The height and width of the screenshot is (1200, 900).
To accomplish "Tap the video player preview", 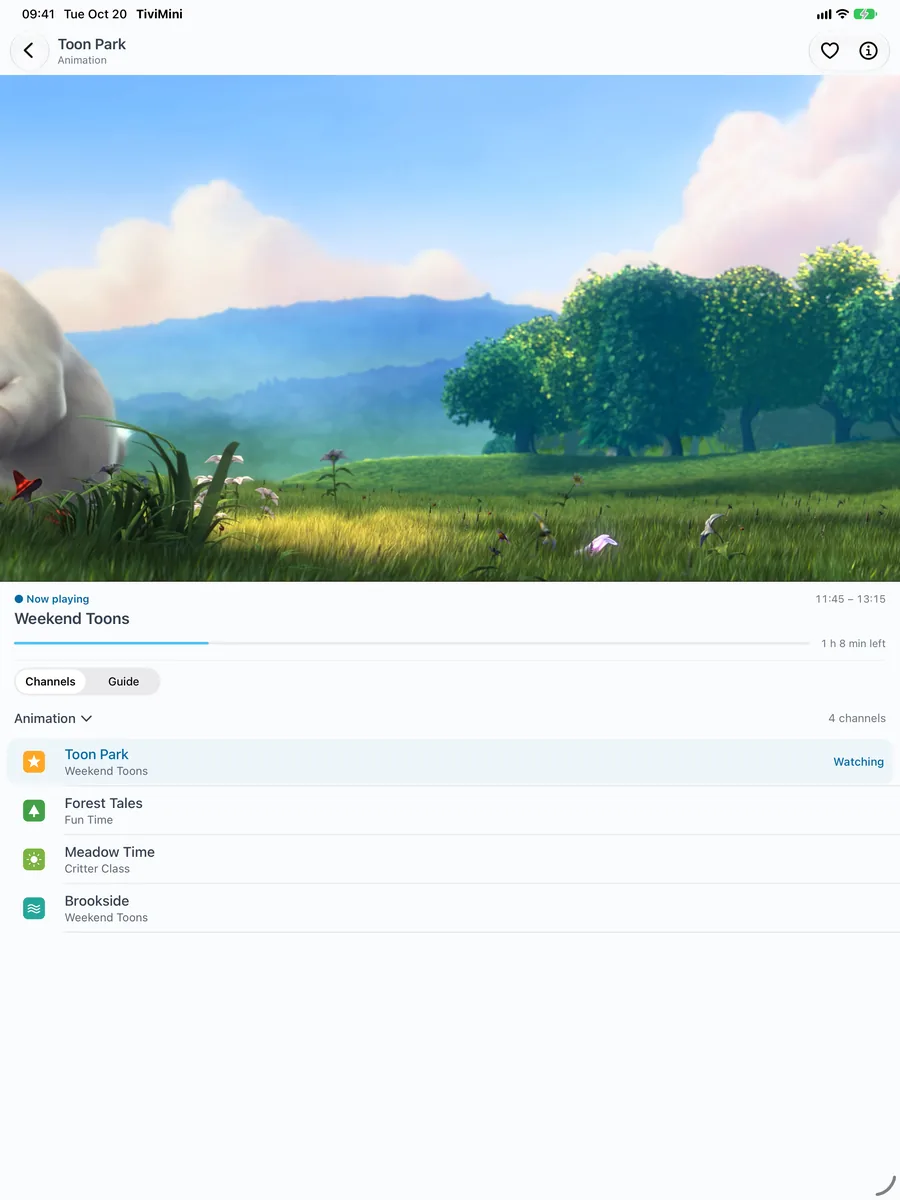I will [450, 328].
